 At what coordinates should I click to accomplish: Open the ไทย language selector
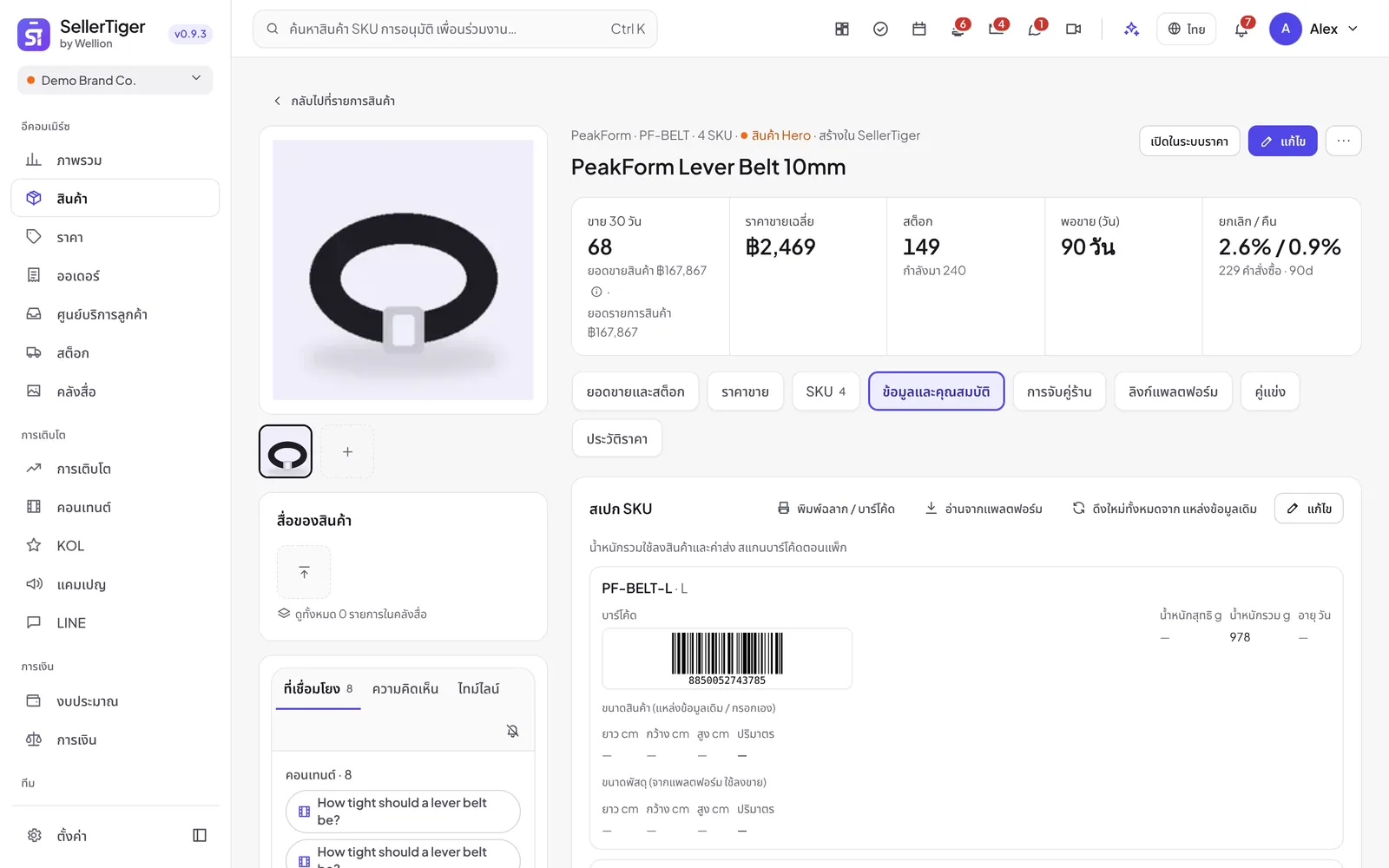[x=1186, y=29]
